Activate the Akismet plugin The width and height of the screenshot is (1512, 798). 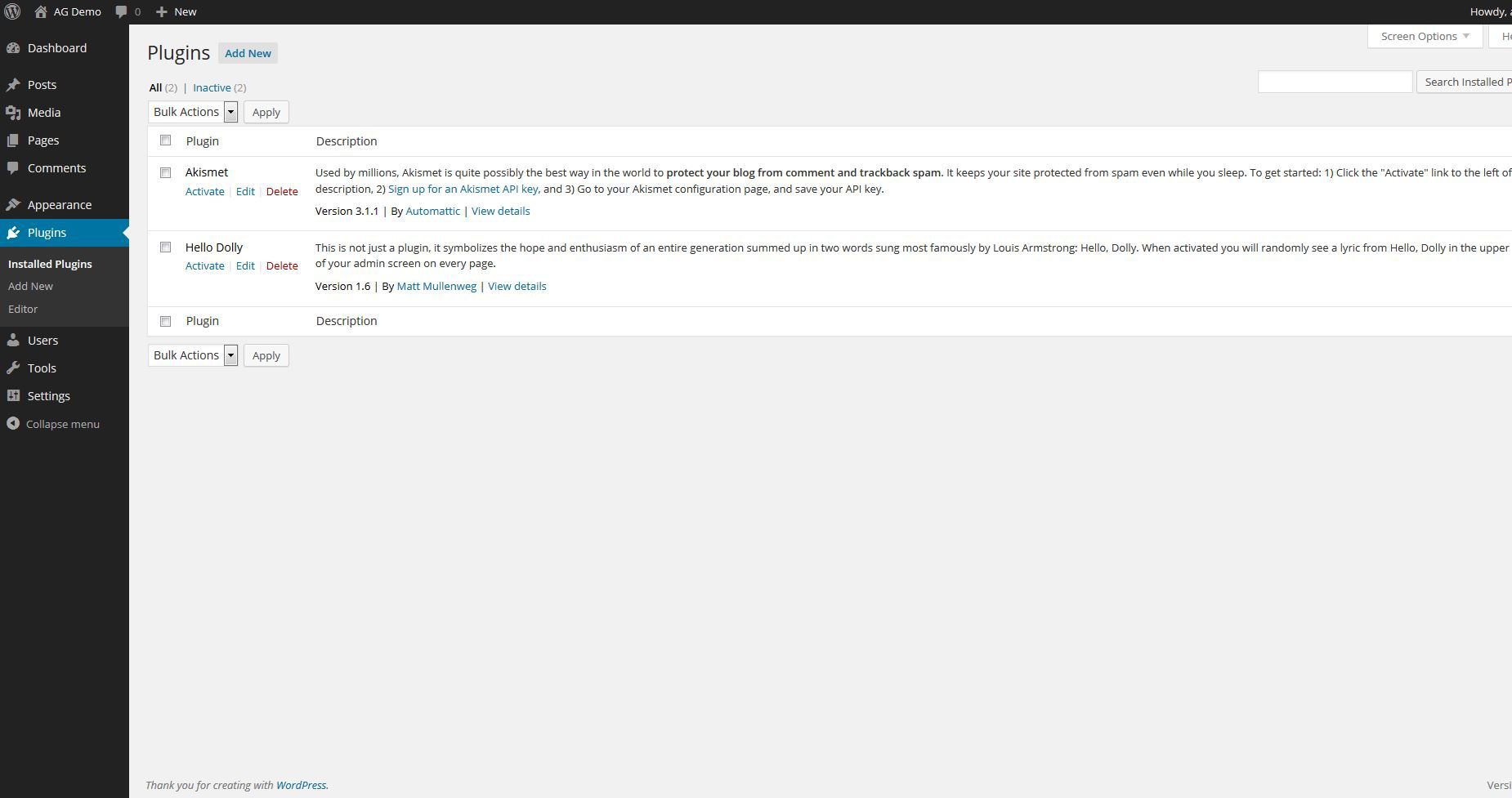click(x=204, y=191)
